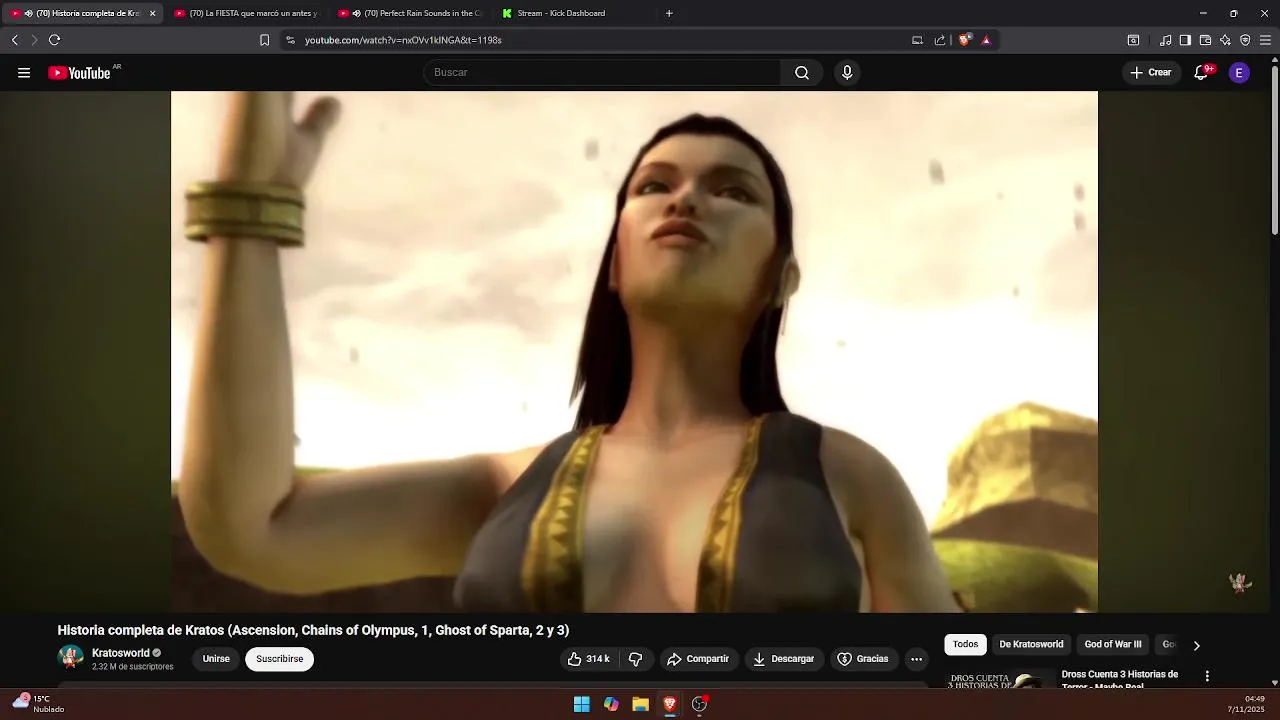Click the 2,32 M de suscriptores text
The width and height of the screenshot is (1280, 720).
coord(132,667)
